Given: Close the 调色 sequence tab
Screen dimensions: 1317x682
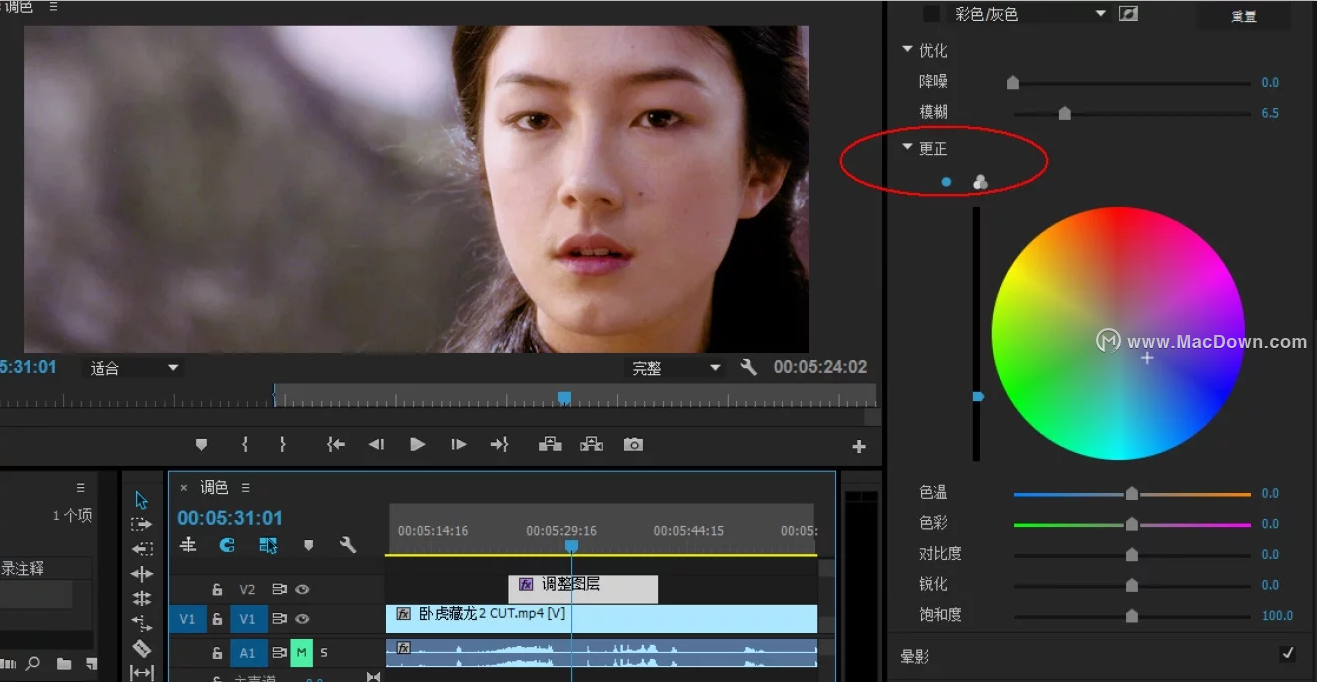Looking at the screenshot, I should [x=183, y=488].
